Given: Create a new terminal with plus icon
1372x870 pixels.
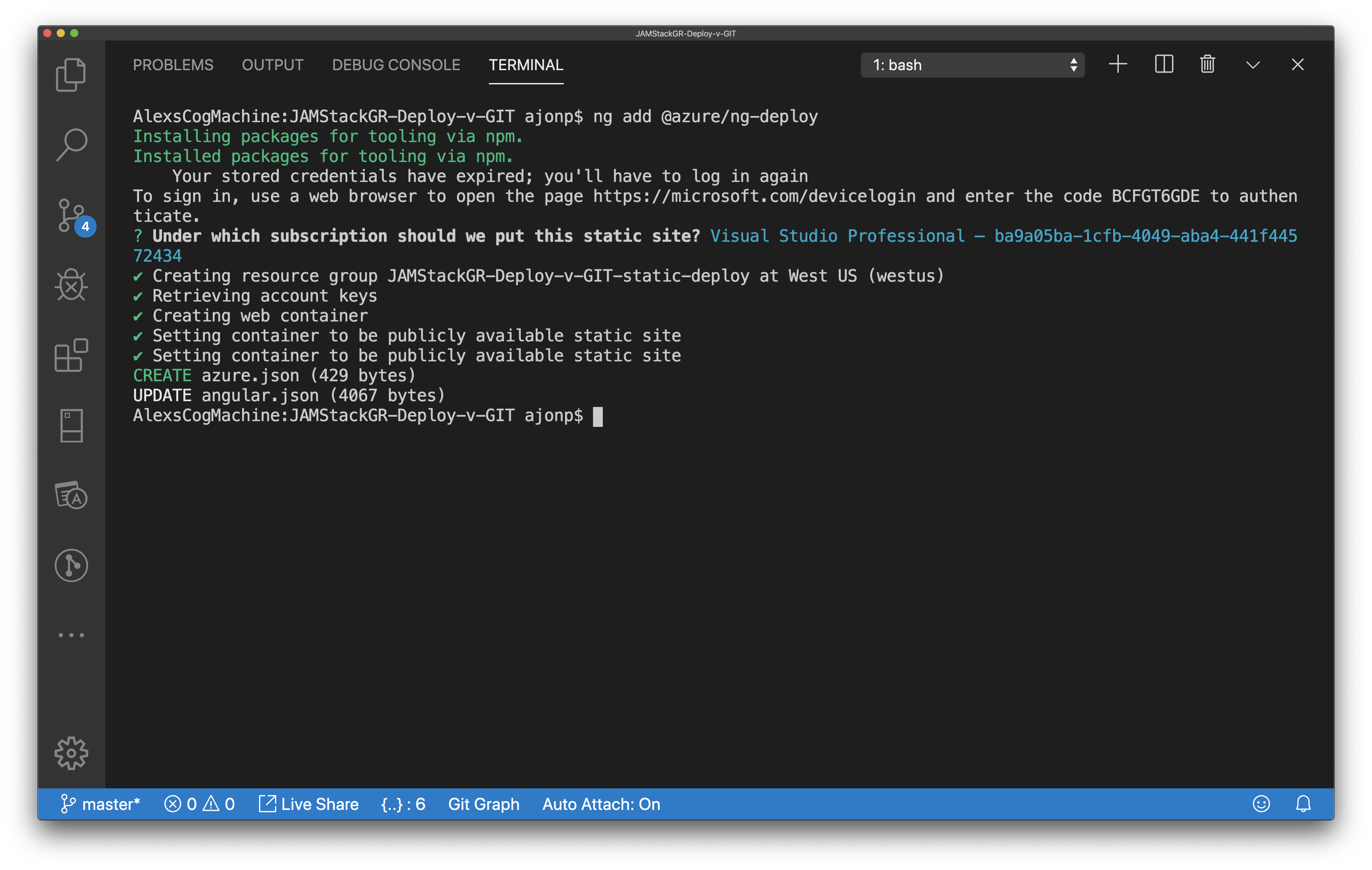Looking at the screenshot, I should [x=1117, y=64].
